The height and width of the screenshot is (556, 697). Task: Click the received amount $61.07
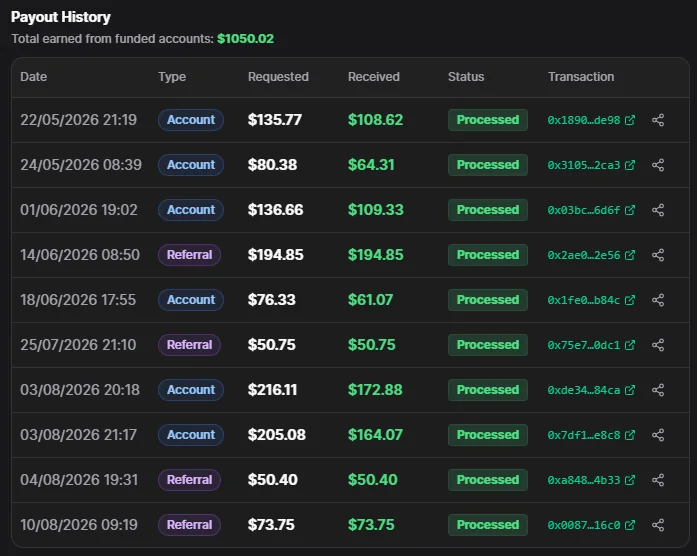[370, 300]
